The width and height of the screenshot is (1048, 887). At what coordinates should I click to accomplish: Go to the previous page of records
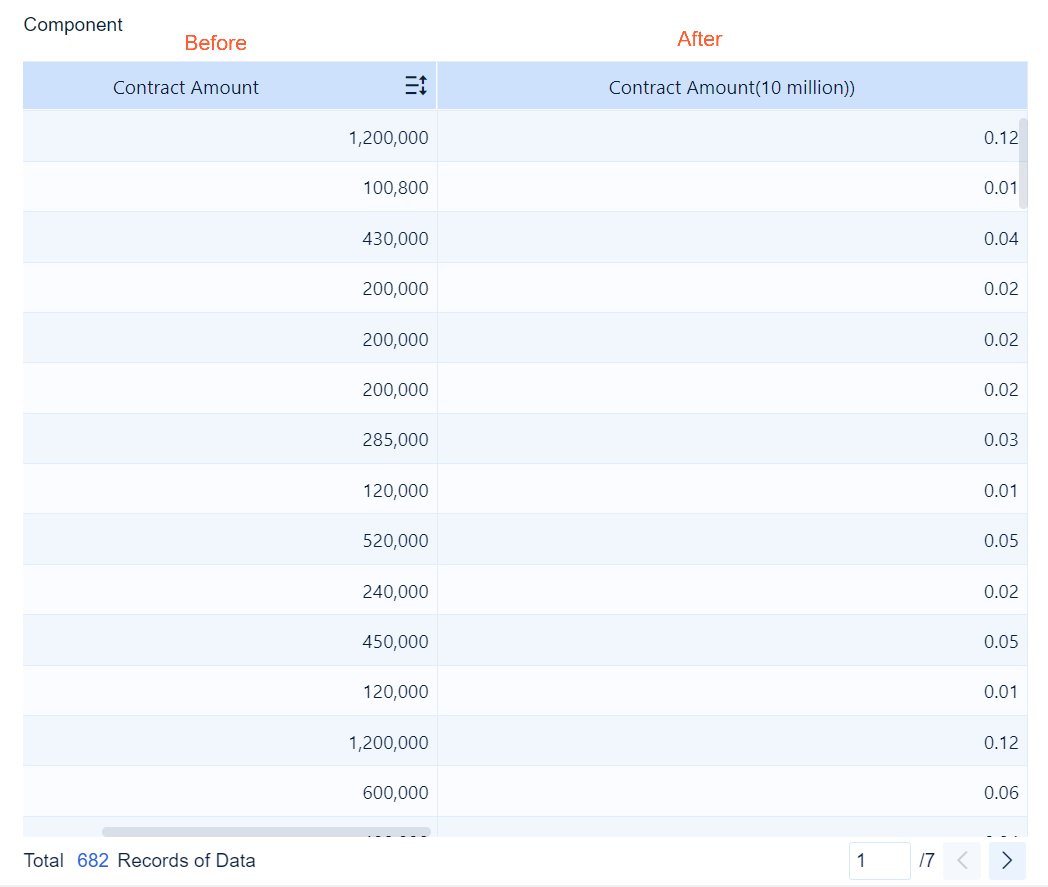(962, 860)
